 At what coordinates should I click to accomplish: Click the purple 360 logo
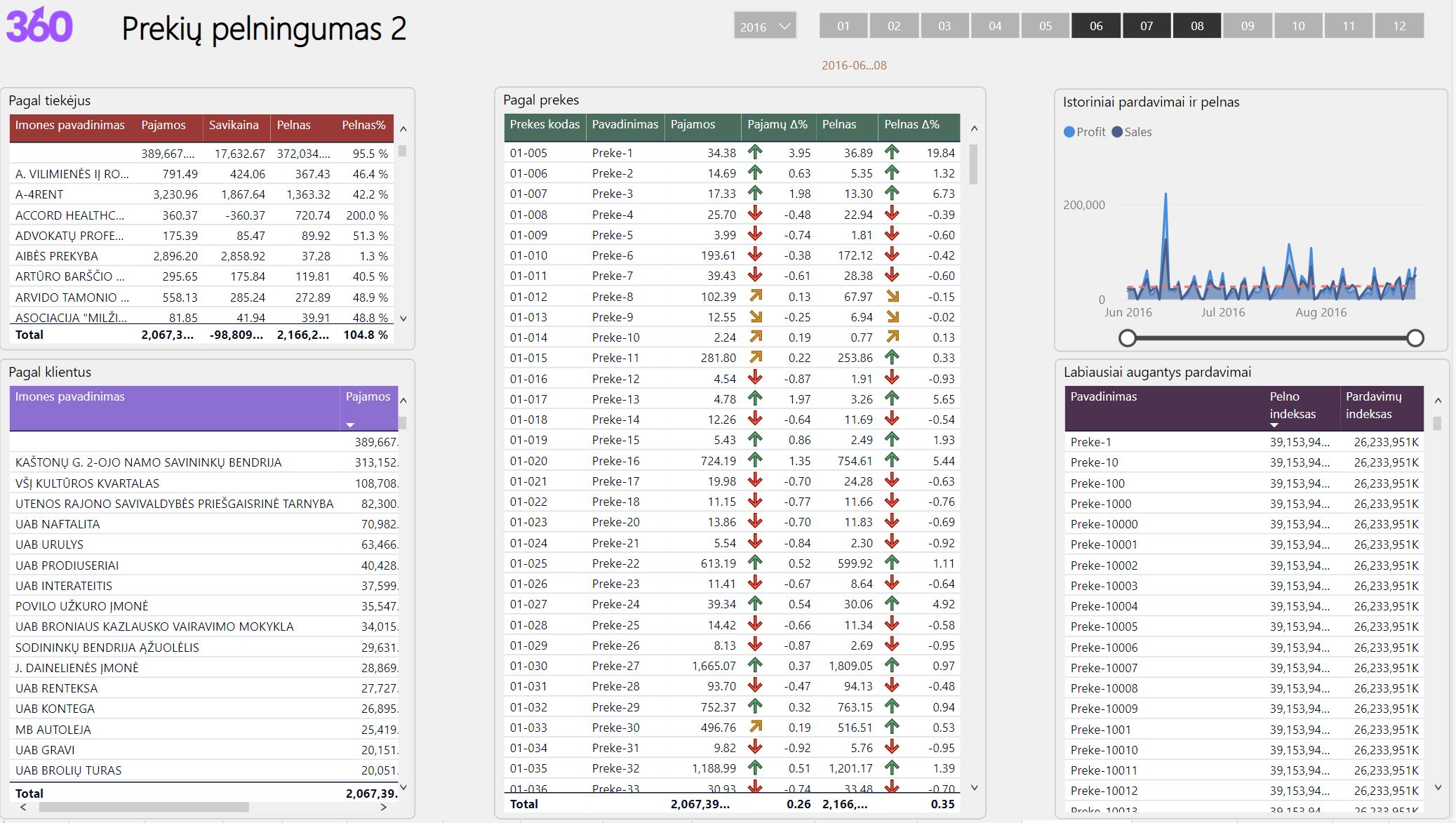click(39, 26)
